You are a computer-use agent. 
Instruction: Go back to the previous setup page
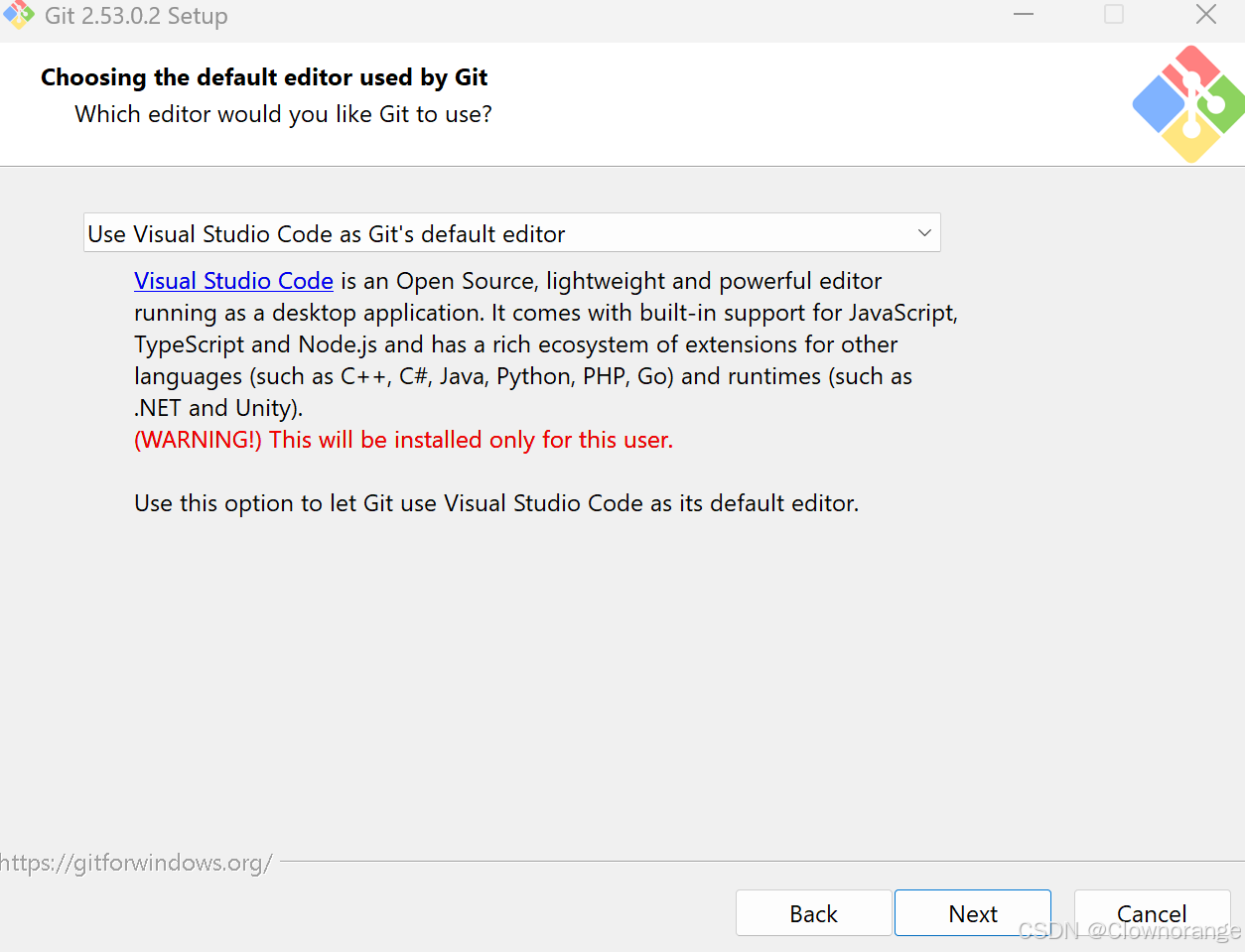pyautogui.click(x=813, y=913)
